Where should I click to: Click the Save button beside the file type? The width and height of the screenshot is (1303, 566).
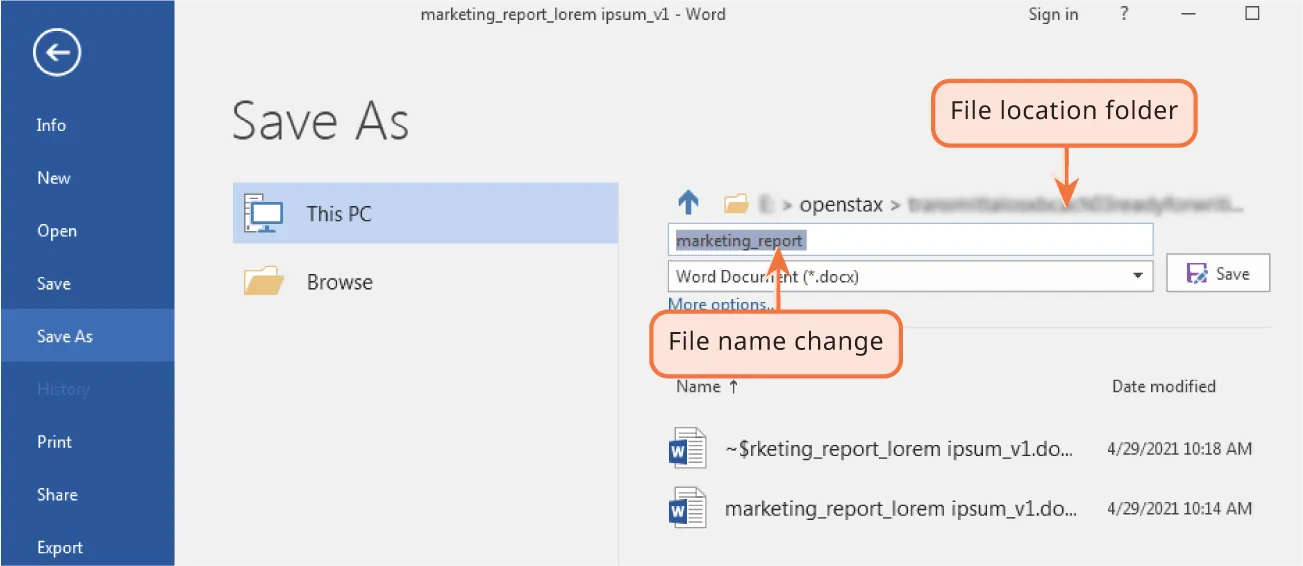click(1217, 274)
